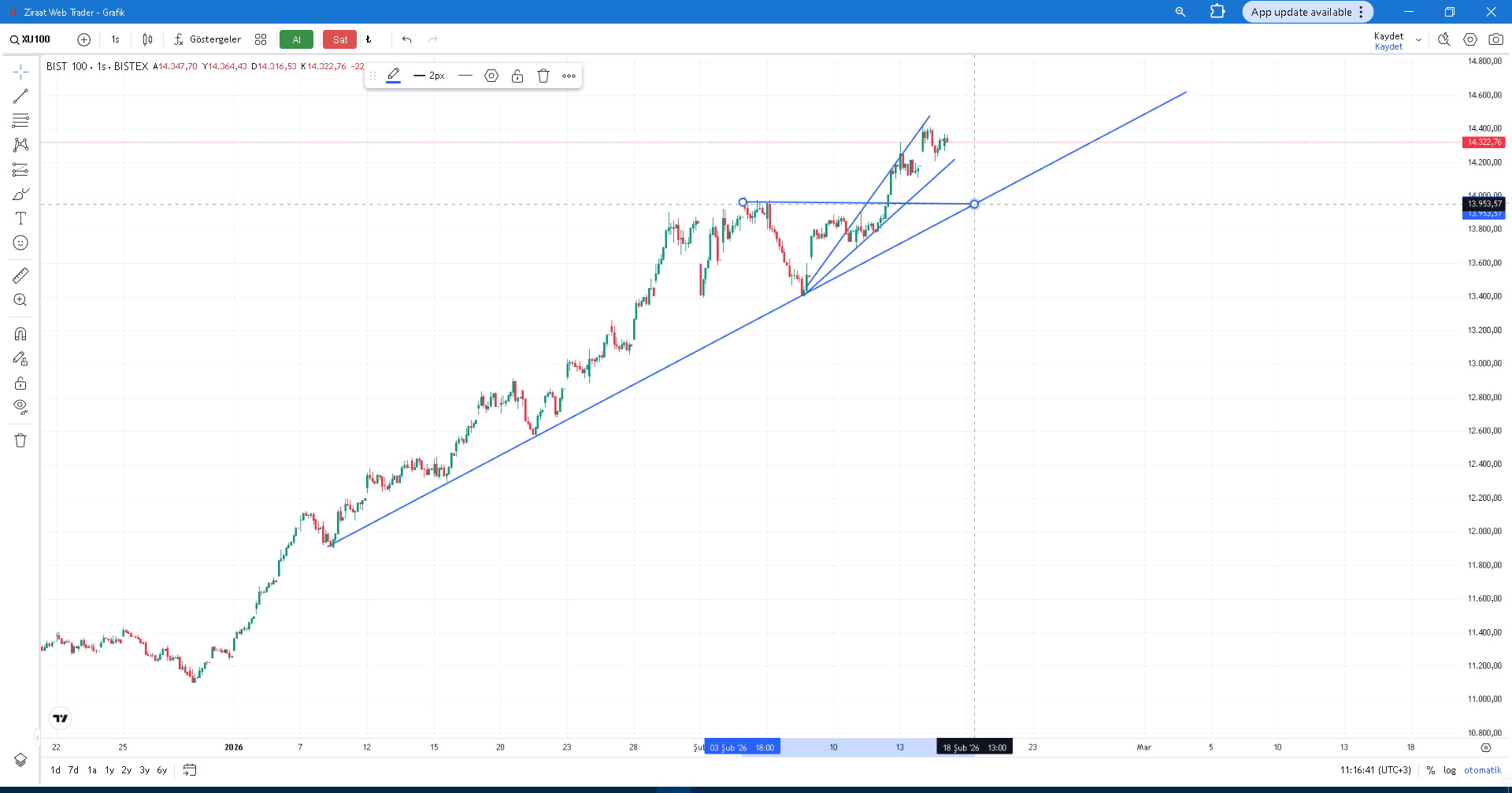Toggle magnet mode for drawings
This screenshot has width=1512, height=793.
pyautogui.click(x=20, y=334)
